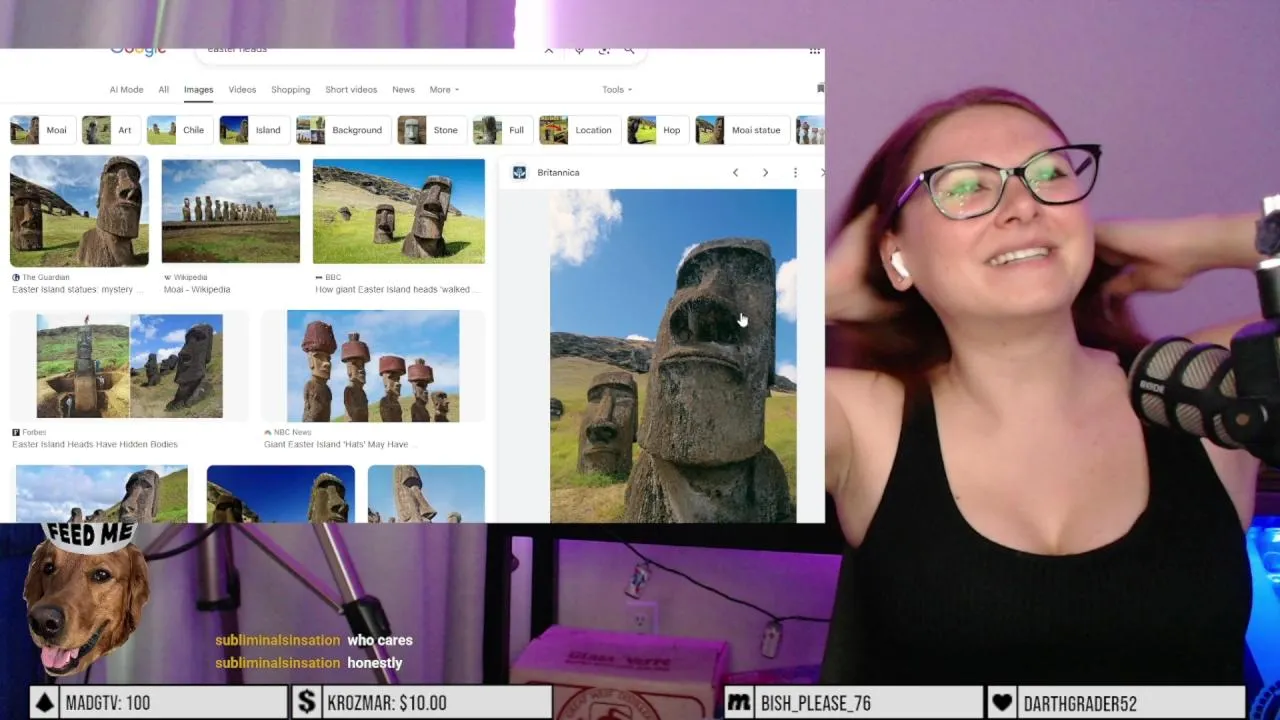Filter images by Chile chip
The height and width of the screenshot is (720, 1280).
(x=178, y=130)
